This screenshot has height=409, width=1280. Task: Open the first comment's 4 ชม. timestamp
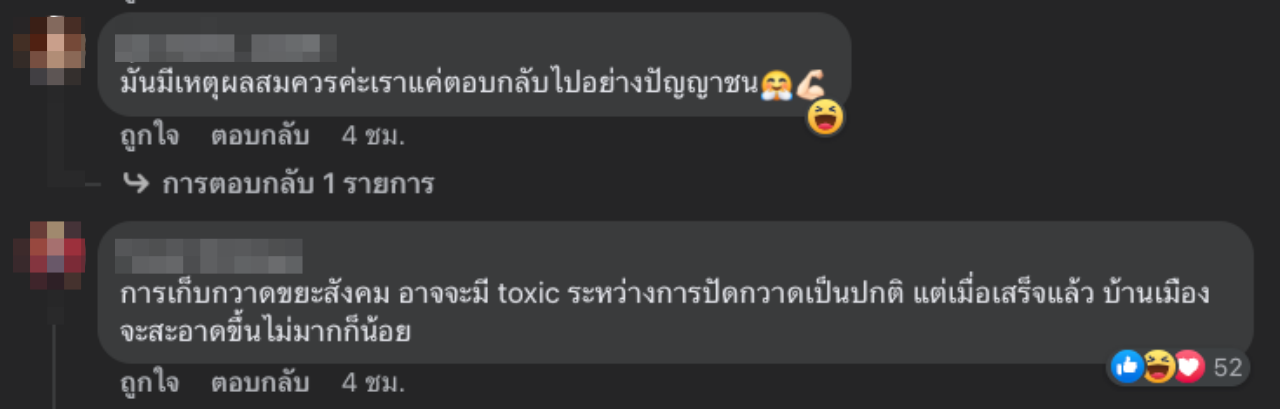coord(372,135)
